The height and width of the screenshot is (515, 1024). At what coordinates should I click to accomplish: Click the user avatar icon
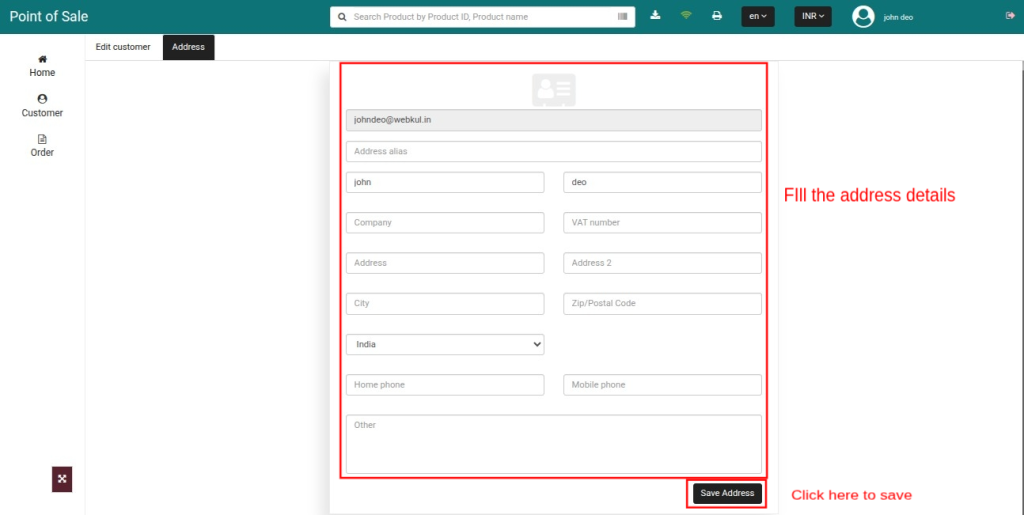point(863,16)
